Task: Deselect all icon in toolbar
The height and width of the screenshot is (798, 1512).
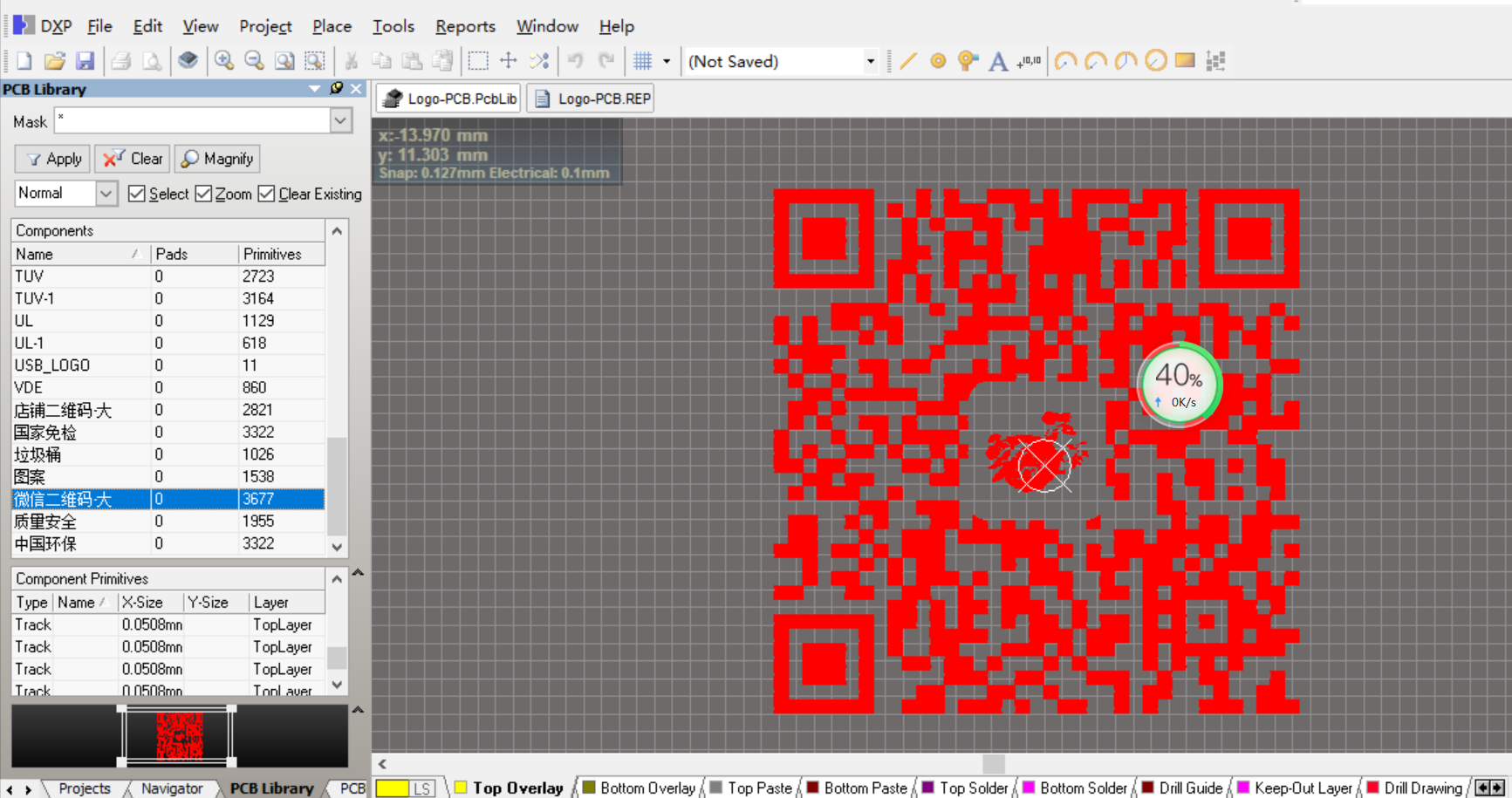Action: (x=539, y=61)
